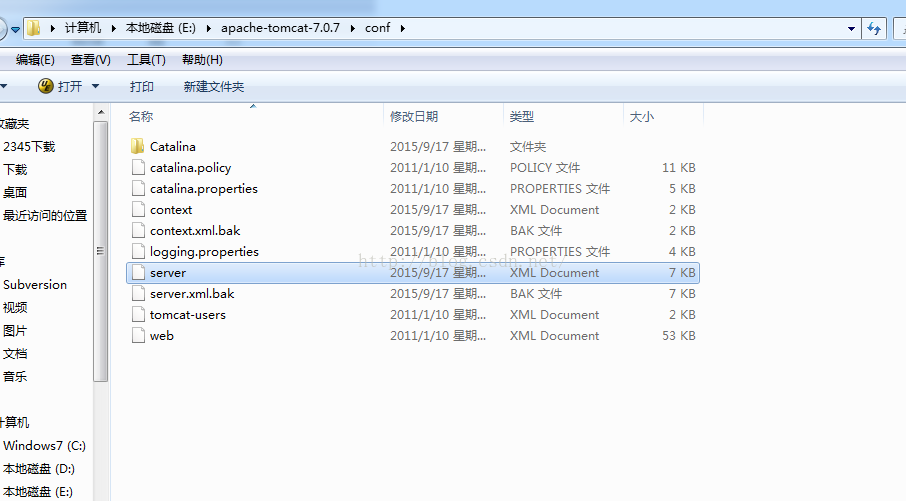
Task: Open 本地磁盘 (D:) in sidebar
Action: 39,469
